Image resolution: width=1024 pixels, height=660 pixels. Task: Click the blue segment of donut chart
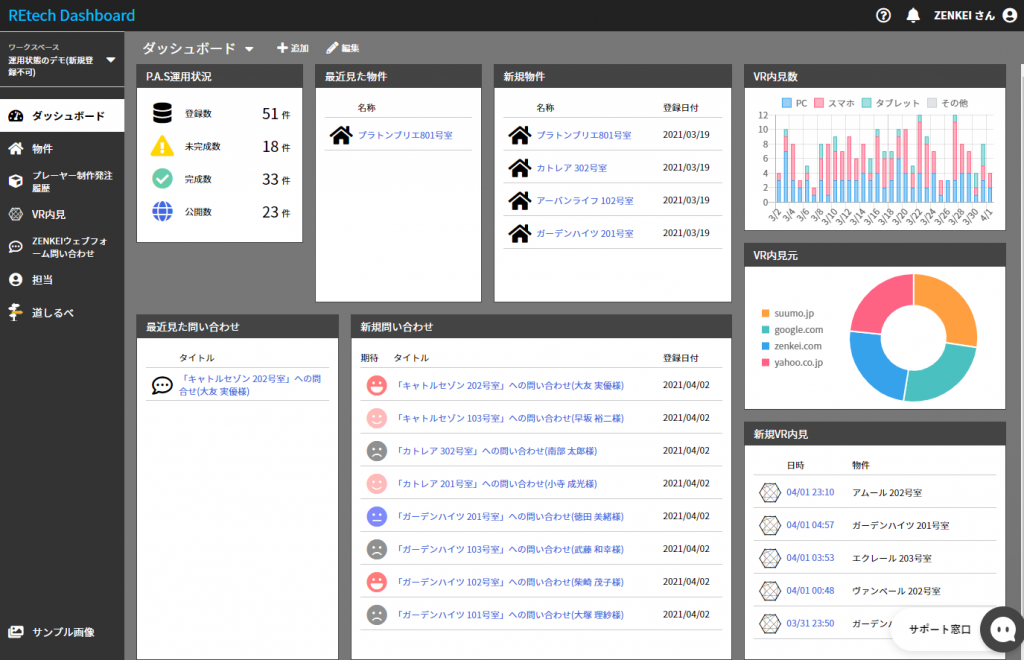pyautogui.click(x=873, y=369)
